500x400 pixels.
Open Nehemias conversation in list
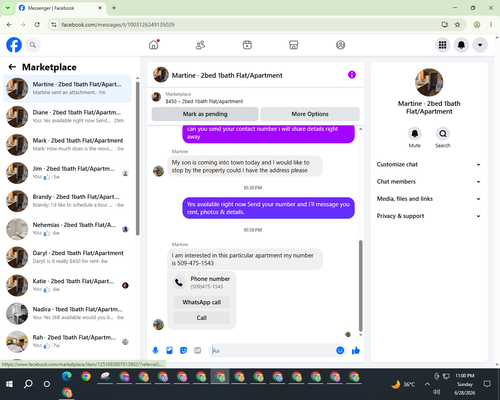point(67,229)
